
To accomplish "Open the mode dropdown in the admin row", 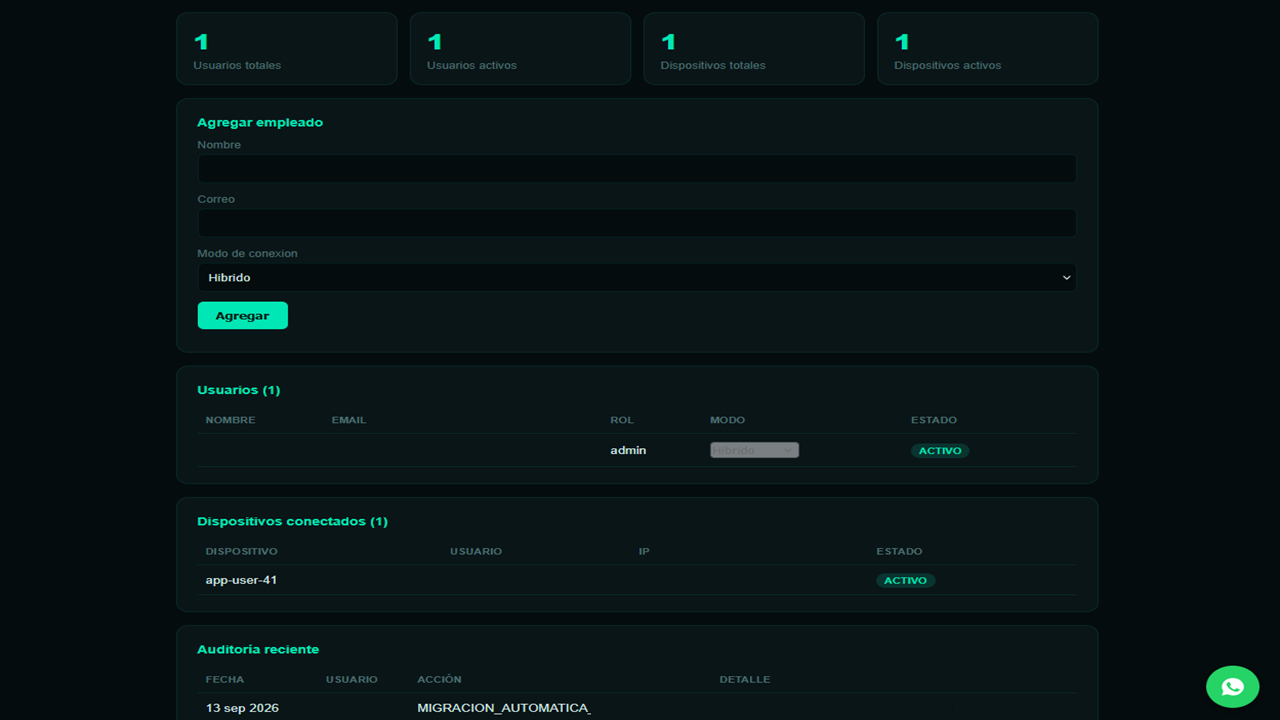I will (x=754, y=450).
